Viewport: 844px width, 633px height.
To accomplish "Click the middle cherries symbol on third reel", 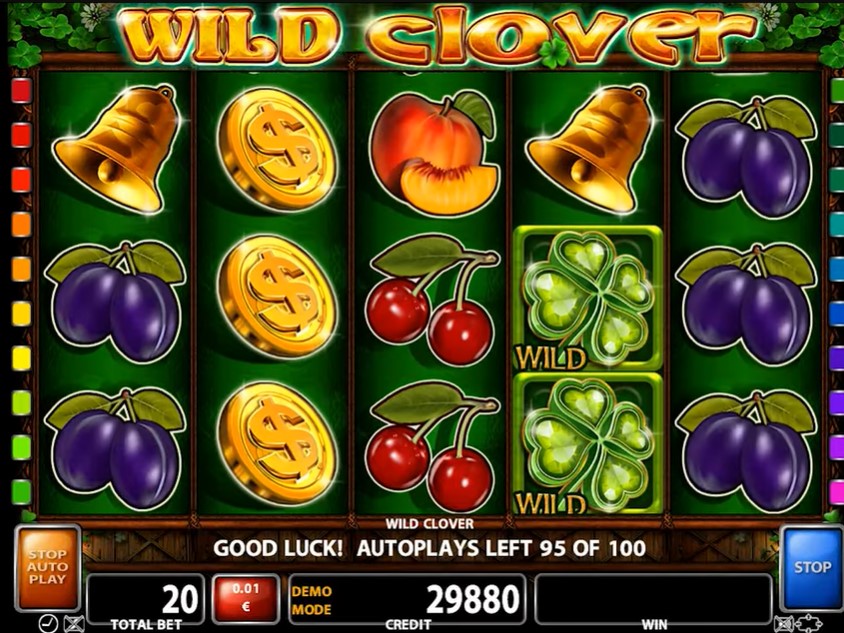I will coord(432,300).
